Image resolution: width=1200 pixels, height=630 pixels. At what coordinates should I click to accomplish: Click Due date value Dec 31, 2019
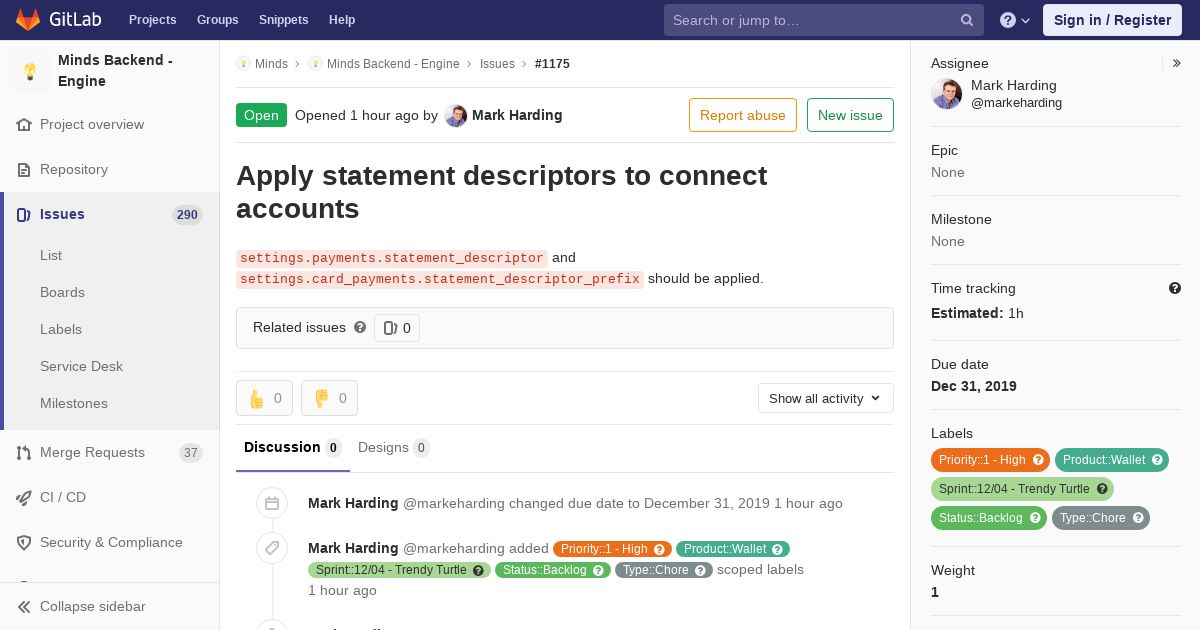[974, 387]
